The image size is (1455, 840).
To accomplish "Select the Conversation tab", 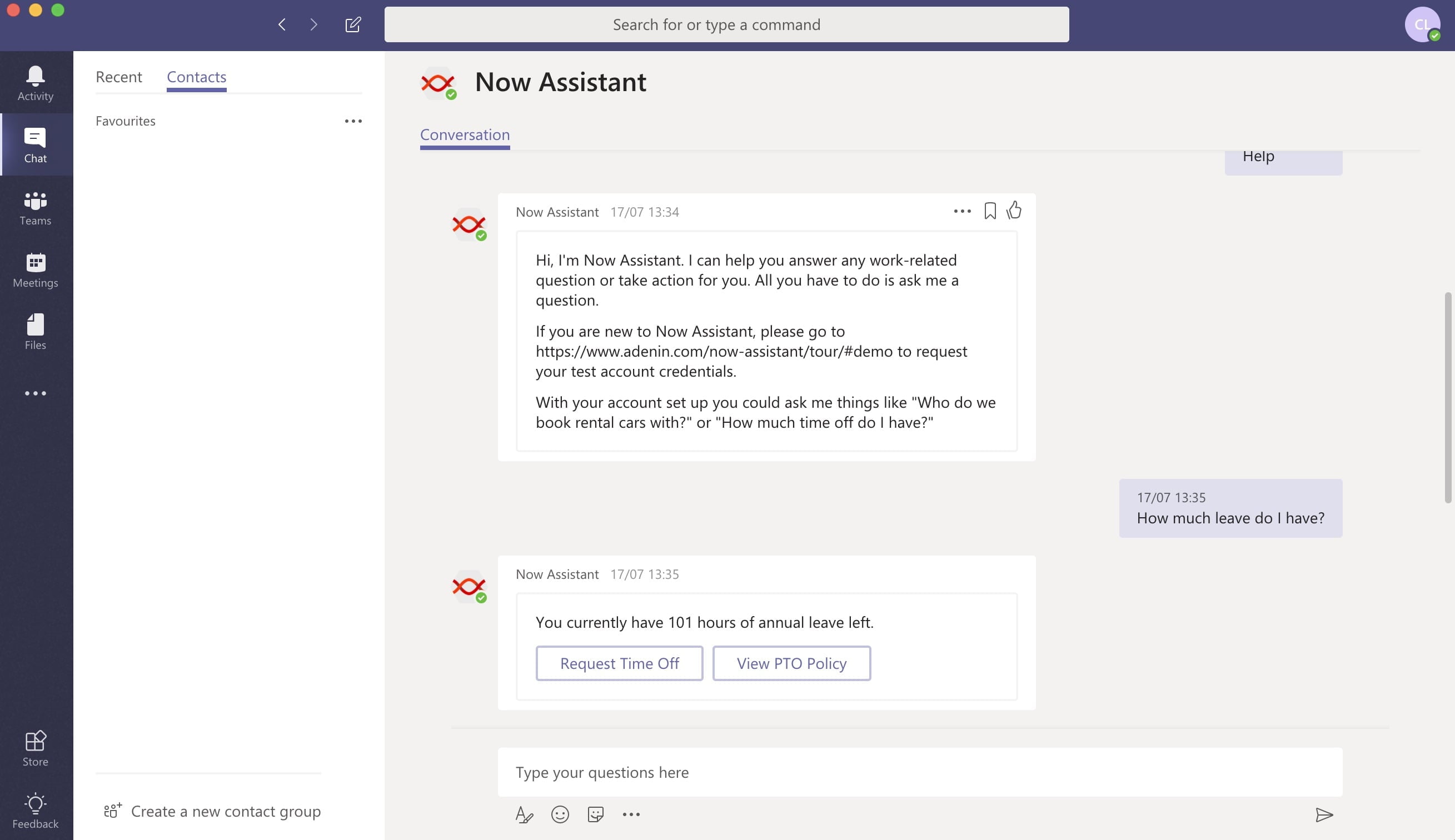I will [465, 135].
